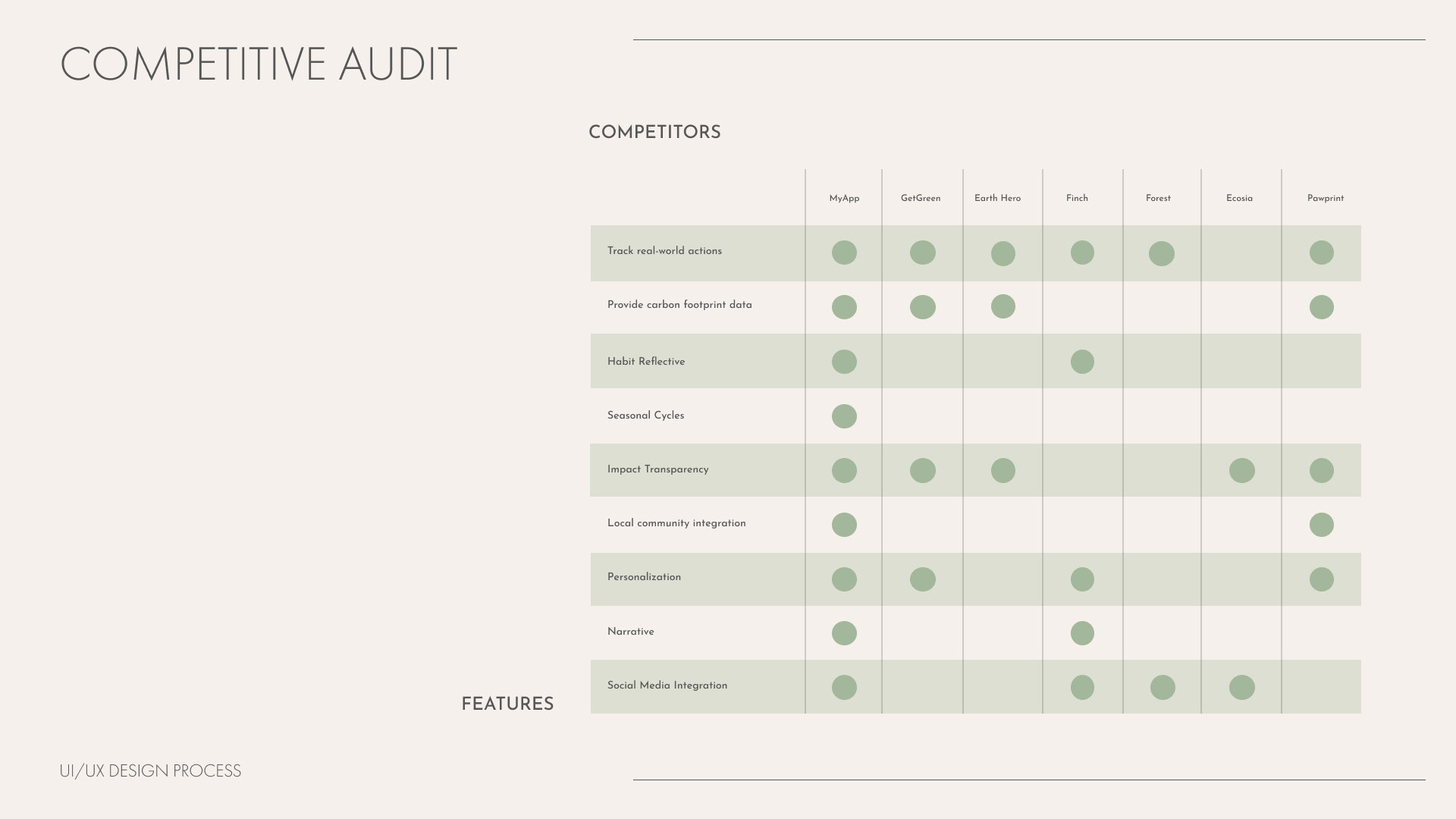Screen dimensions: 1456x819
Task: Click Finch's Habit Reflective dot
Action: click(x=1082, y=362)
